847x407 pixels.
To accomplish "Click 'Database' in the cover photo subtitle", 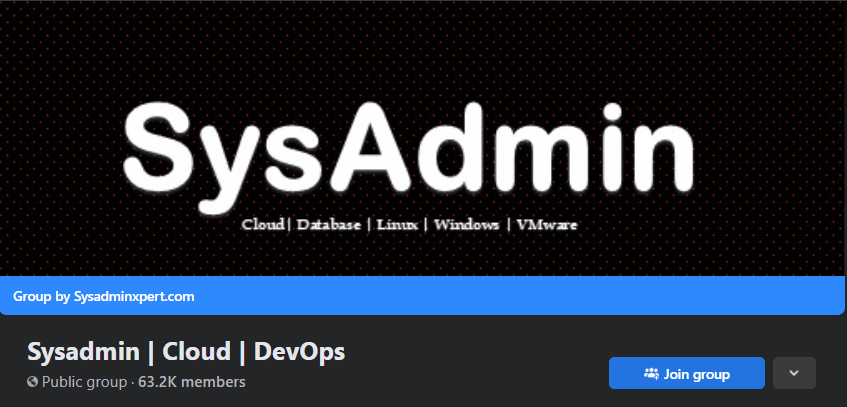I will click(x=329, y=224).
